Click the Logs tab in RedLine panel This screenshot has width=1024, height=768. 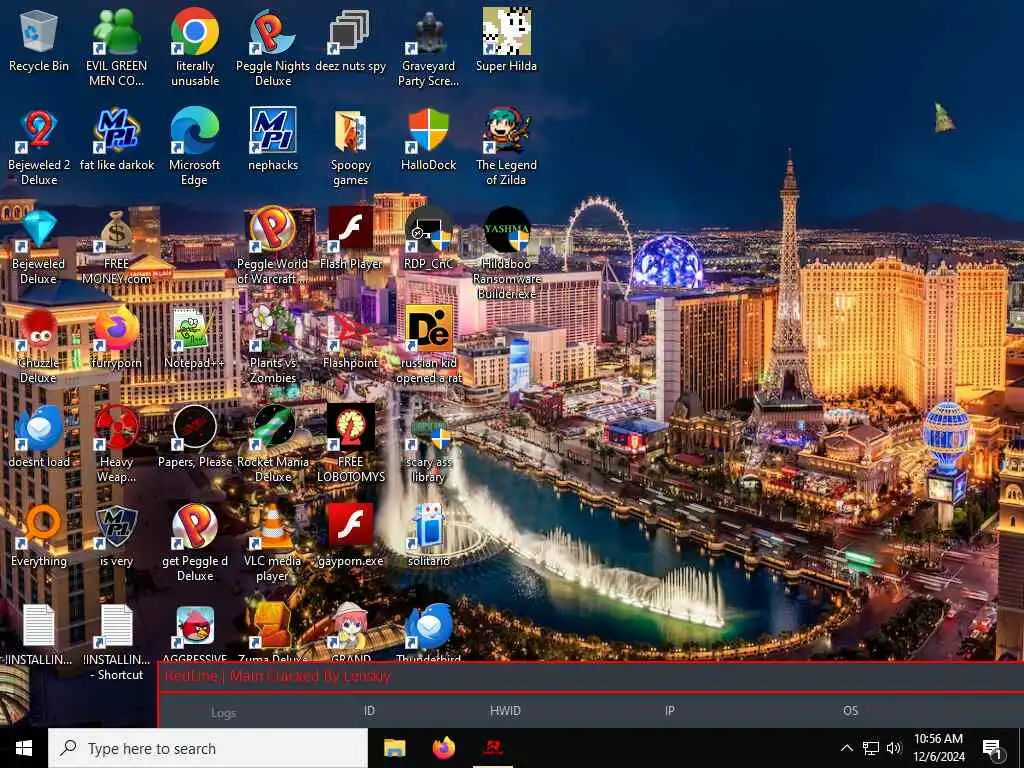pos(223,713)
